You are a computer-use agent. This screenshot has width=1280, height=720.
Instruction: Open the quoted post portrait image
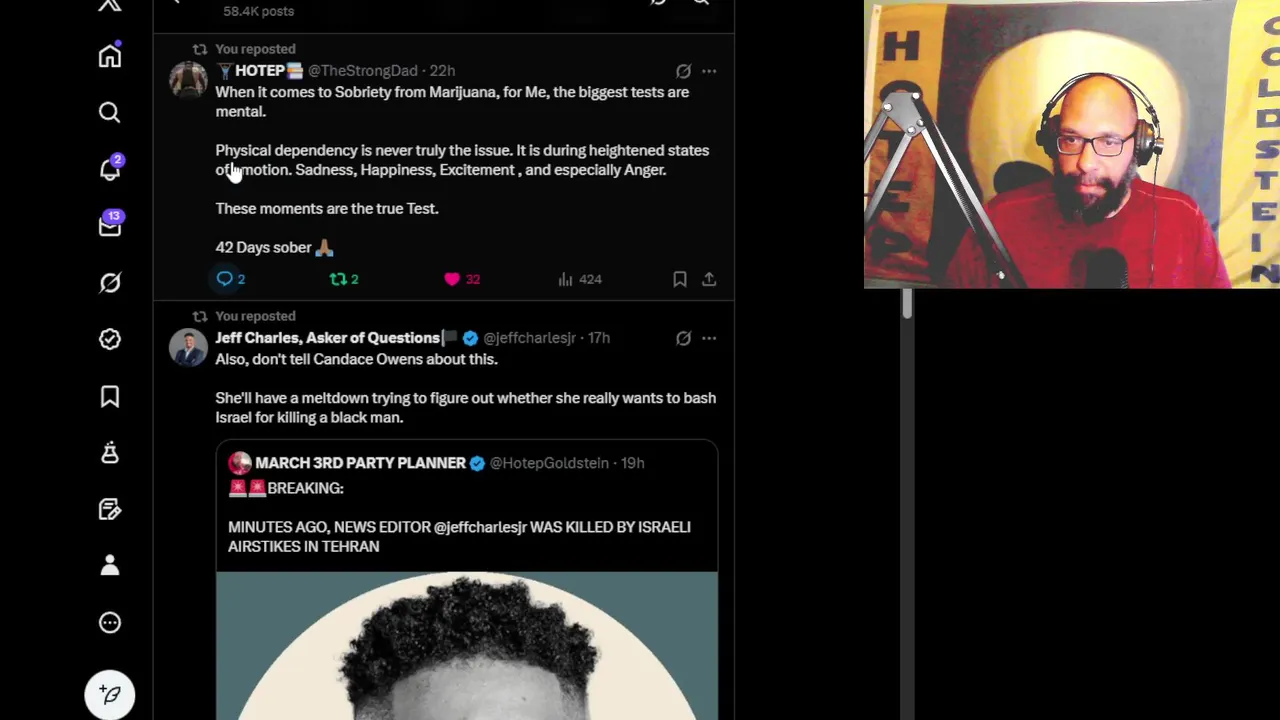(467, 646)
